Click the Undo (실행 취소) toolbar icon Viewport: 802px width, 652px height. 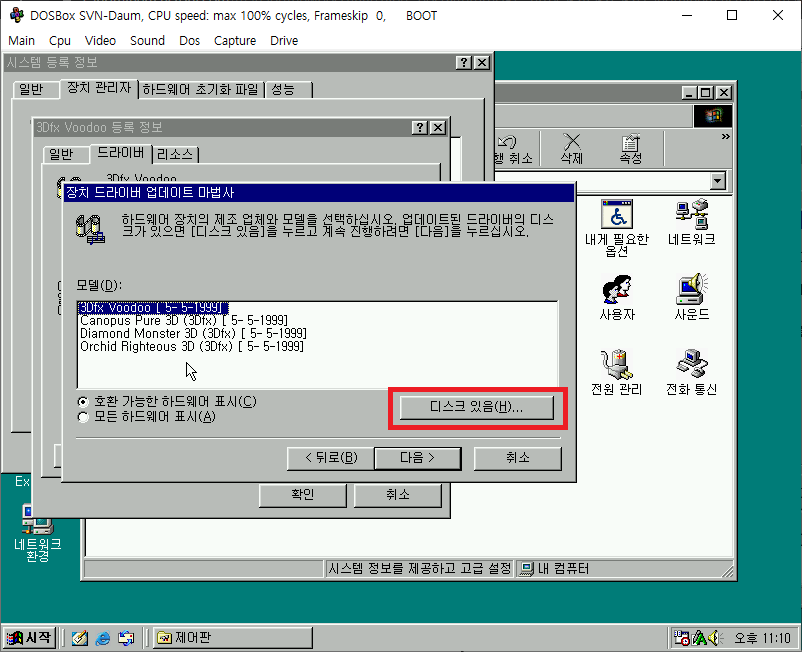514,149
